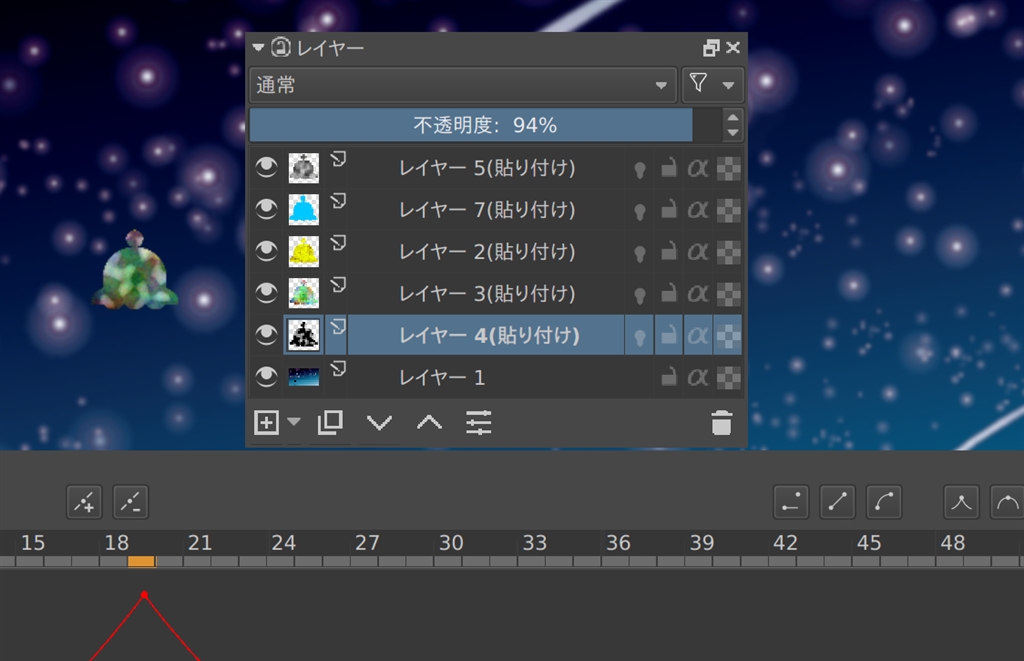Toggle onion skin bulb on レイヤー 5(貼り付け)
This screenshot has width=1024, height=661.
point(640,170)
